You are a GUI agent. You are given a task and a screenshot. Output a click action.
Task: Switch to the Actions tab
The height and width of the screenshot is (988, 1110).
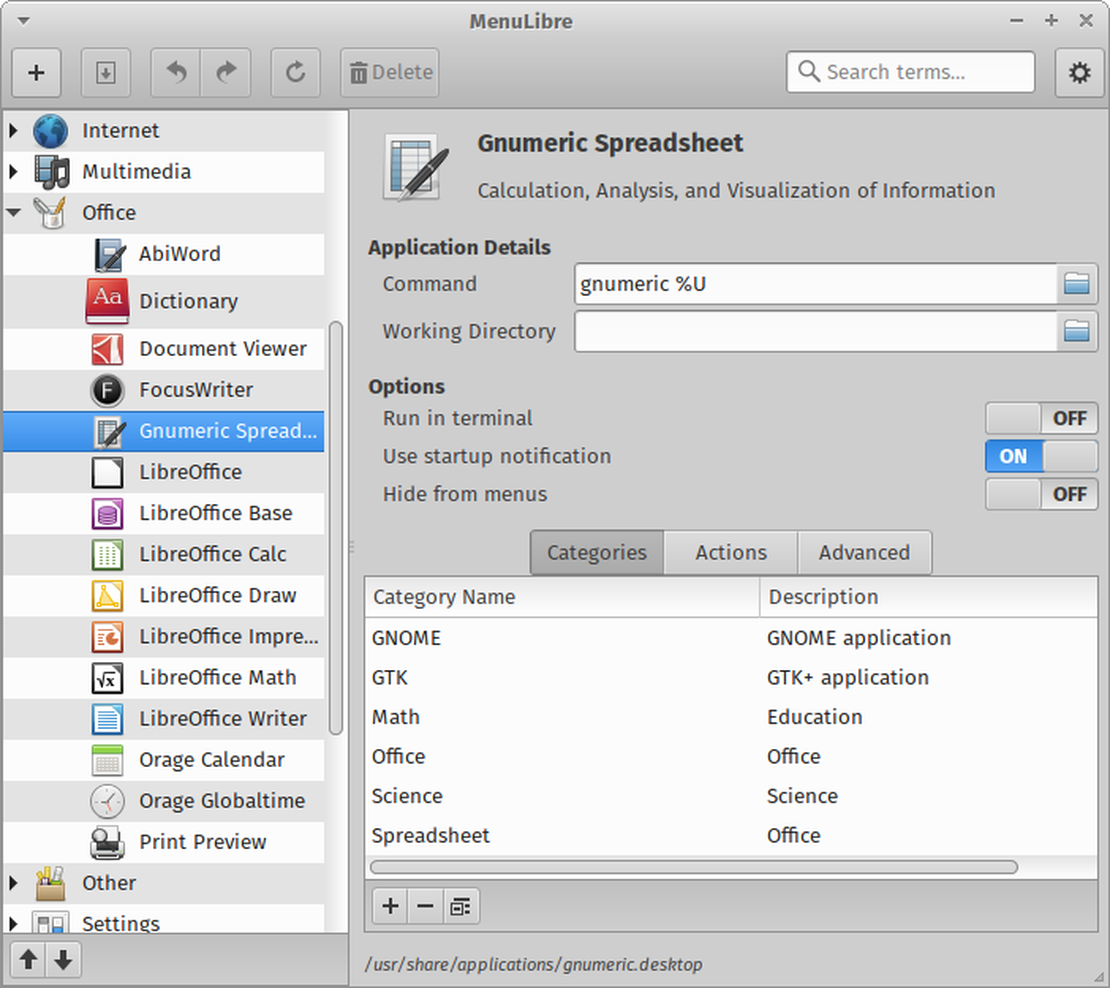[x=729, y=552]
